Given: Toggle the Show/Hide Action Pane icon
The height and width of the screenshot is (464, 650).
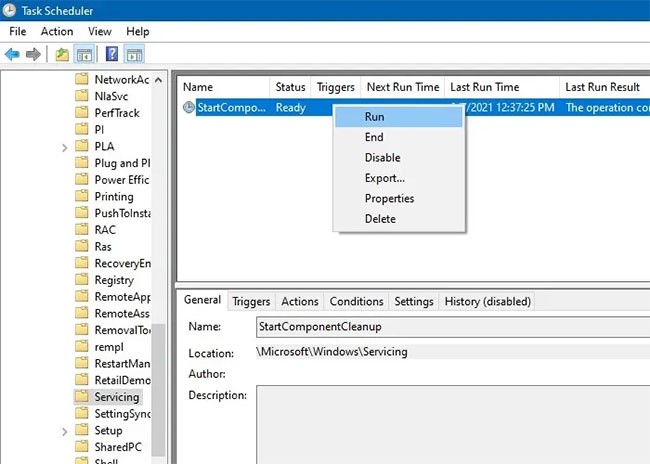Looking at the screenshot, I should (135, 53).
